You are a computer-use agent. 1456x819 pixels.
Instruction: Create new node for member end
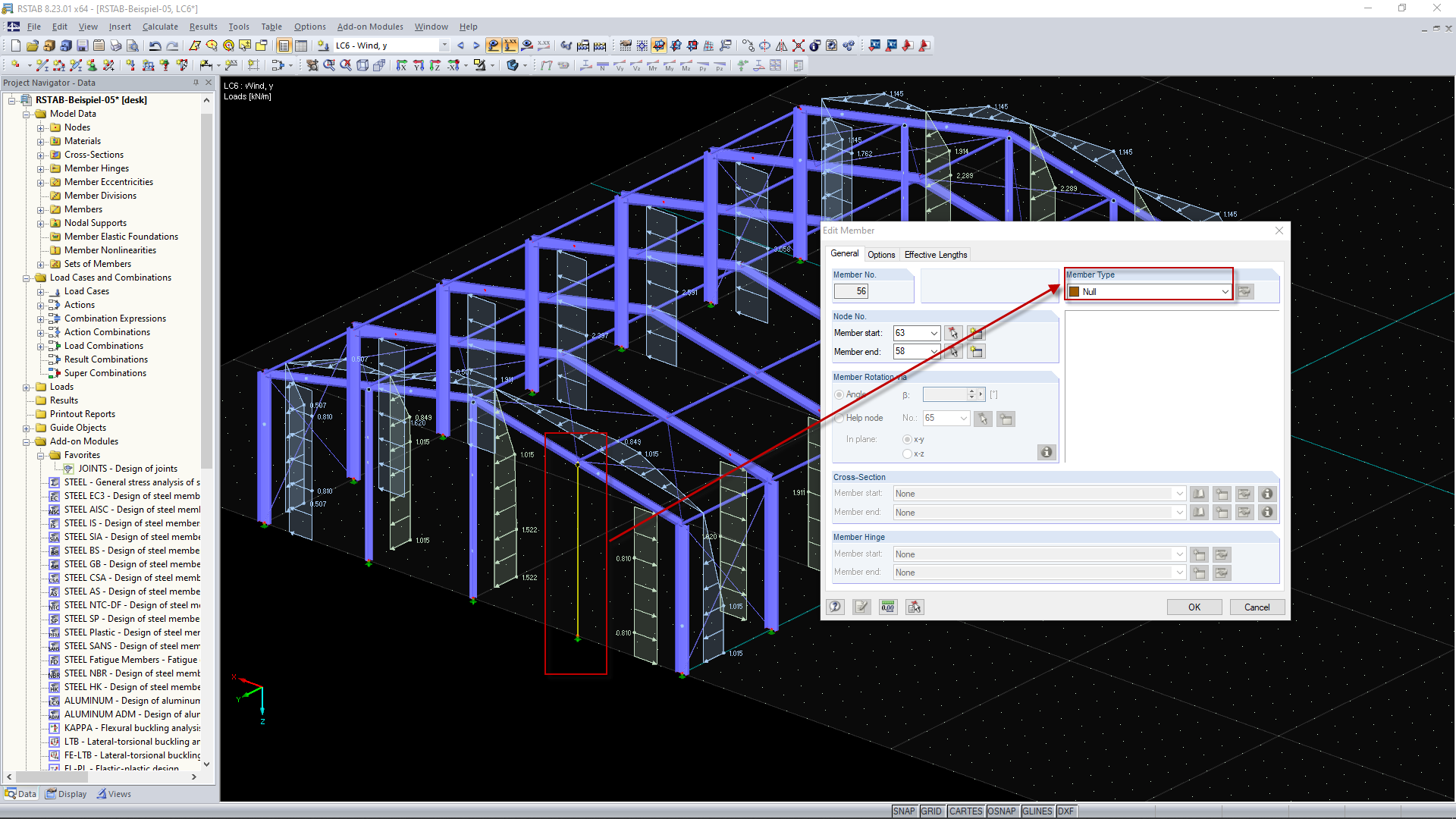(x=976, y=352)
